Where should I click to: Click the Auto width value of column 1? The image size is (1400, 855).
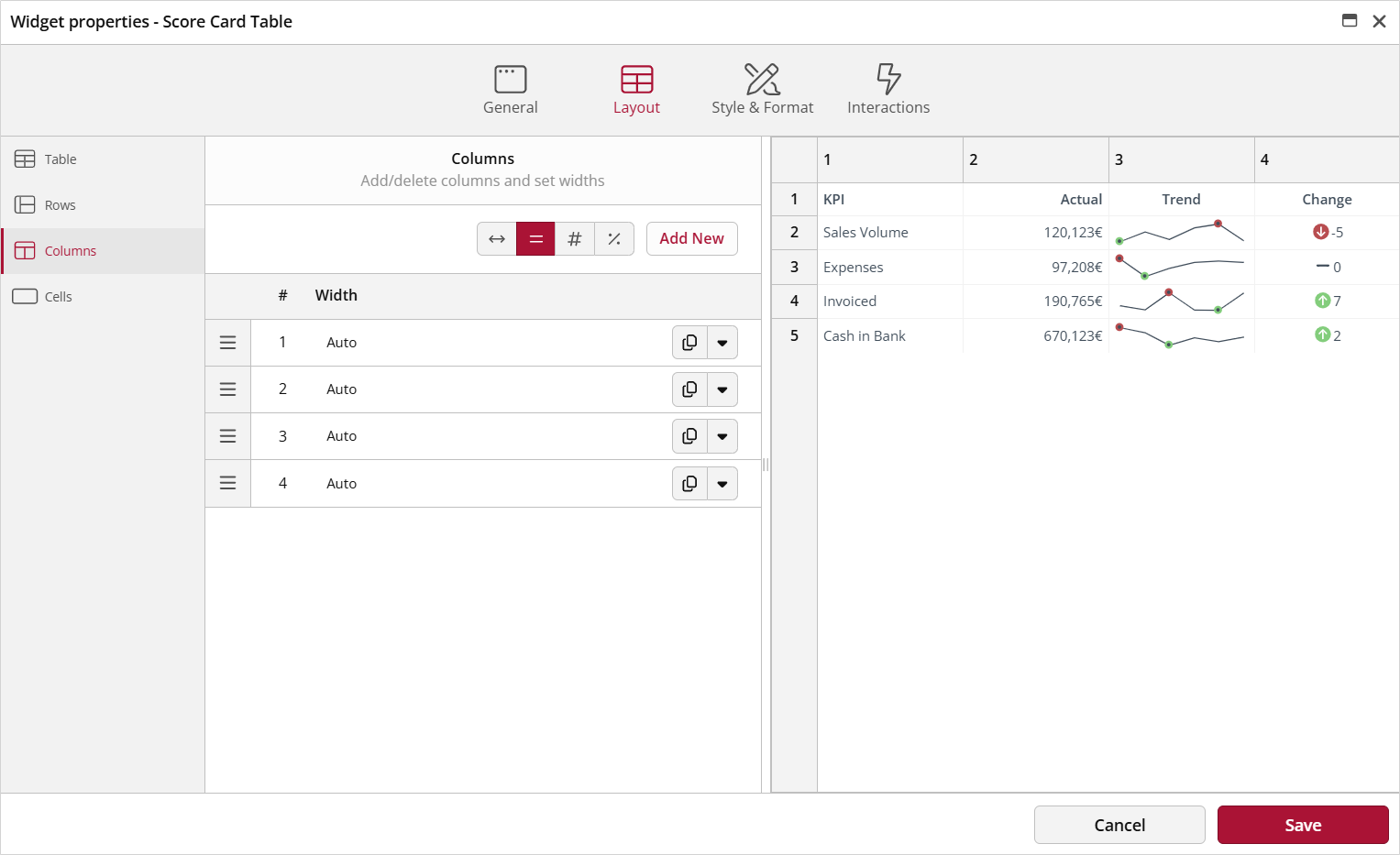[x=342, y=343]
